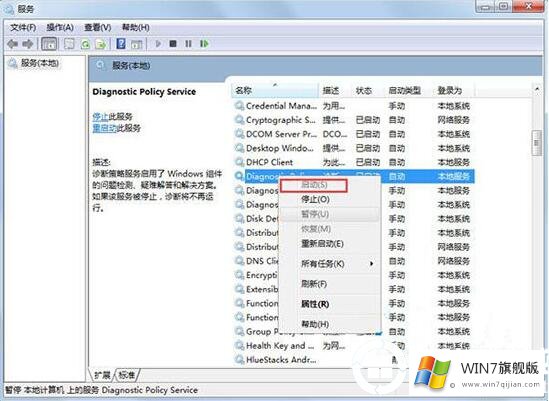Viewport: 549px width, 401px height.
Task: Open the 文件(F) menu
Action: click(23, 27)
